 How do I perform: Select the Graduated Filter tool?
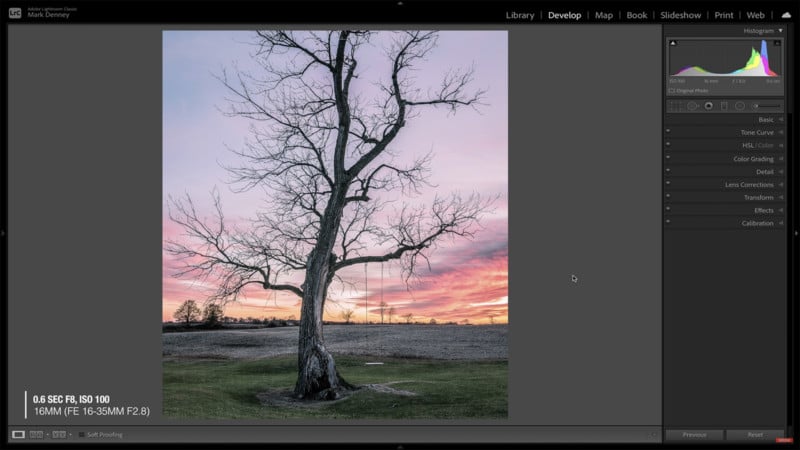coord(724,105)
